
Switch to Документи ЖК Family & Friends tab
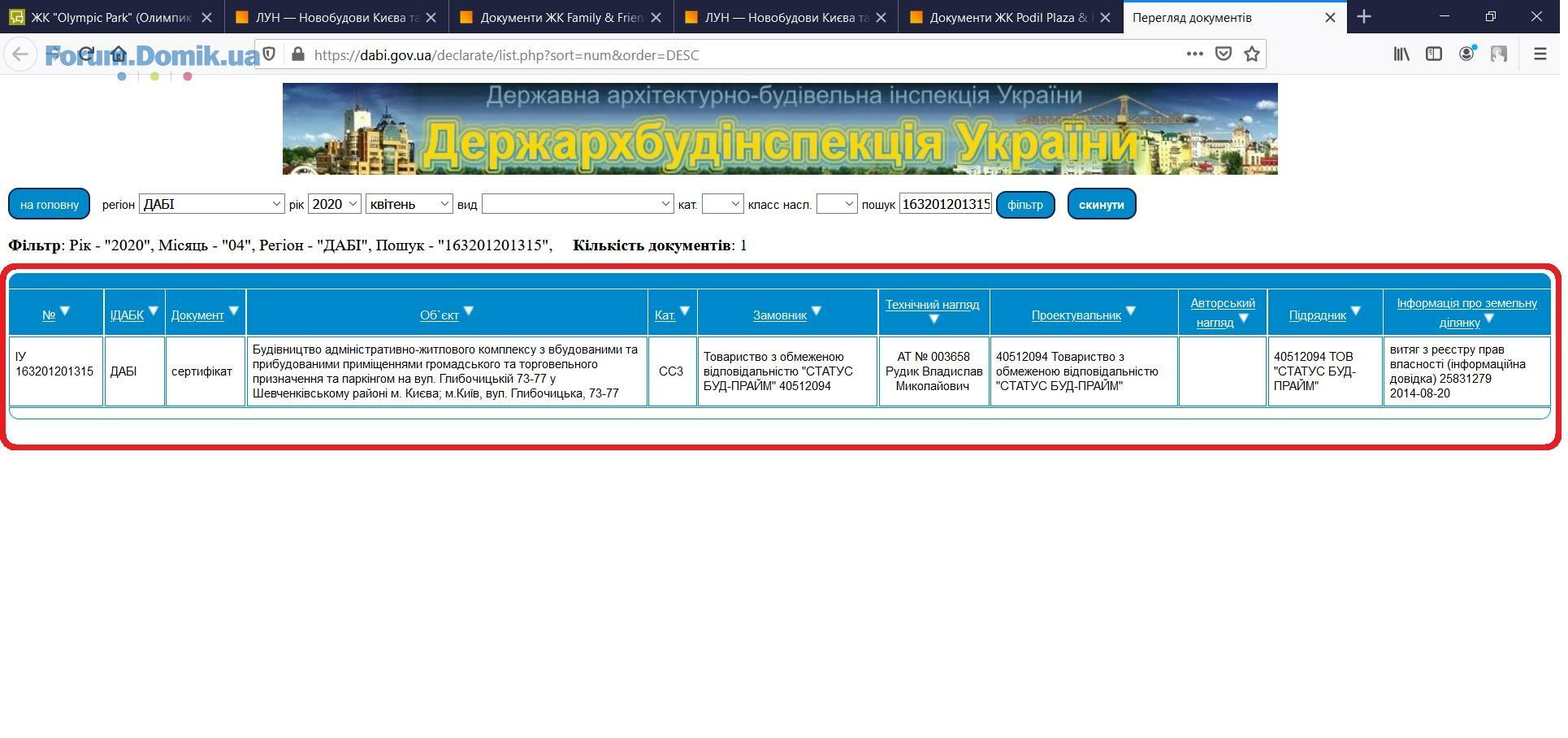pos(561,17)
